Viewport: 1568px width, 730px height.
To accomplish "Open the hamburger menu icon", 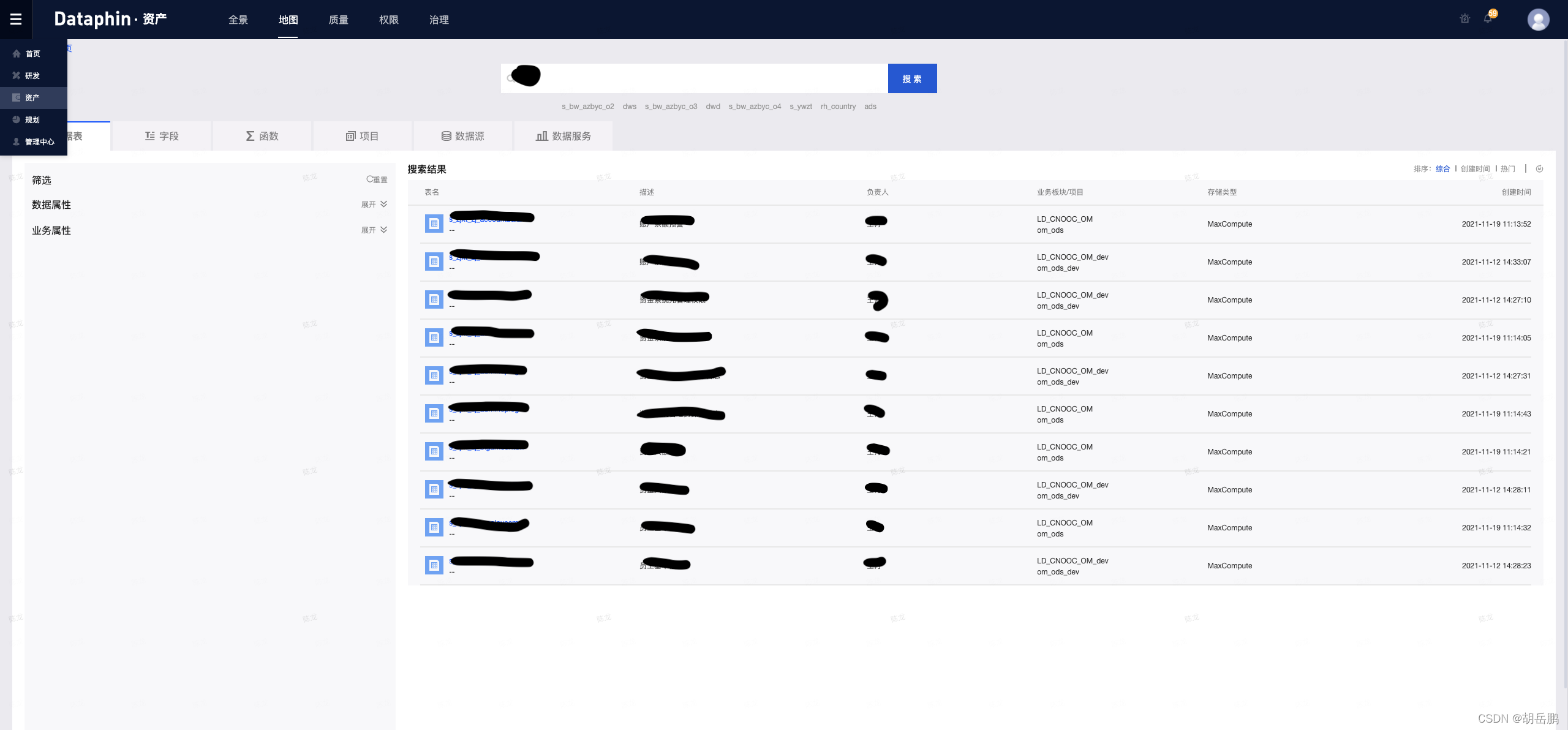I will click(16, 20).
